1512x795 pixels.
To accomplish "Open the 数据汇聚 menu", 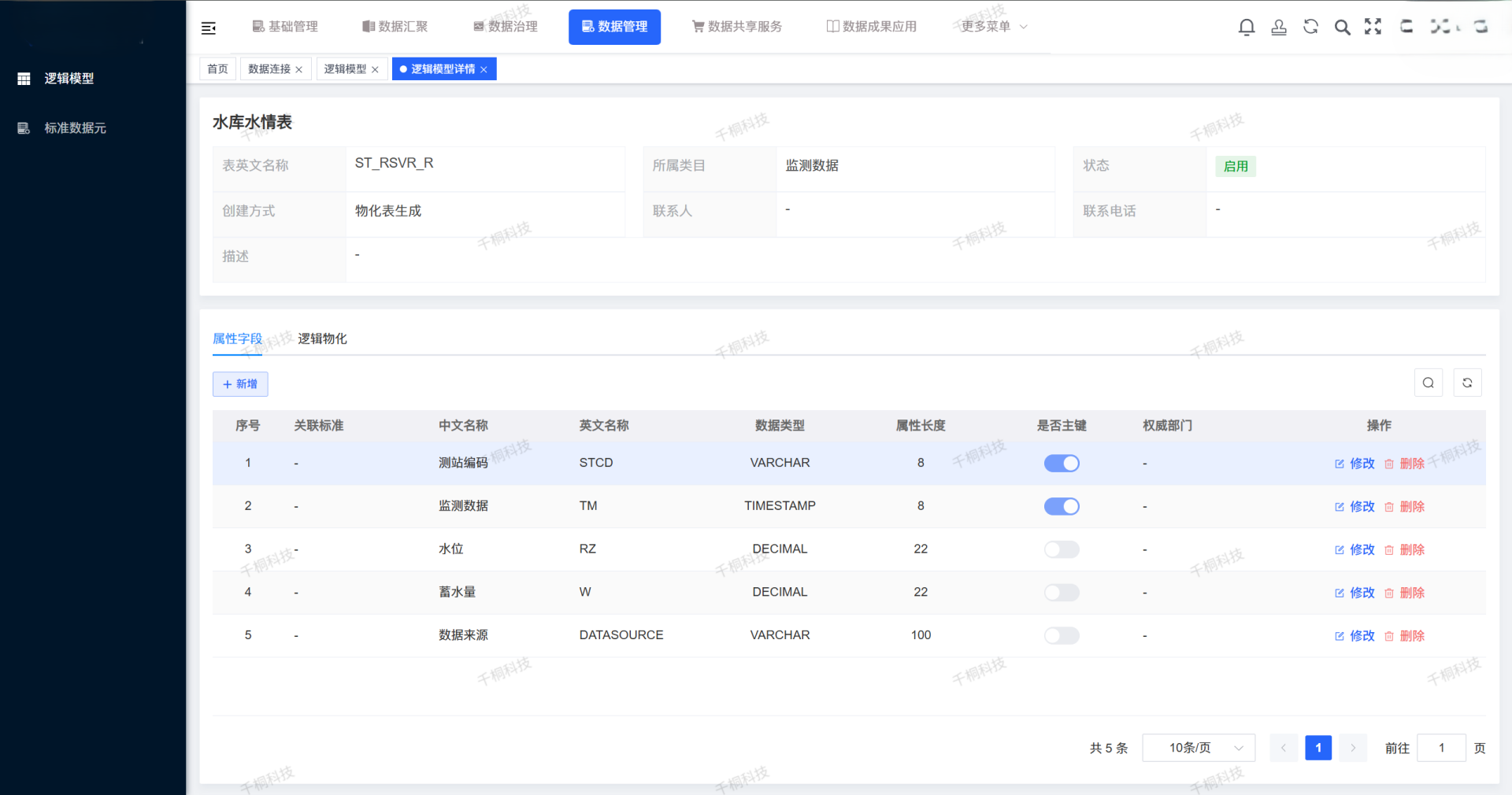I will click(x=395, y=27).
